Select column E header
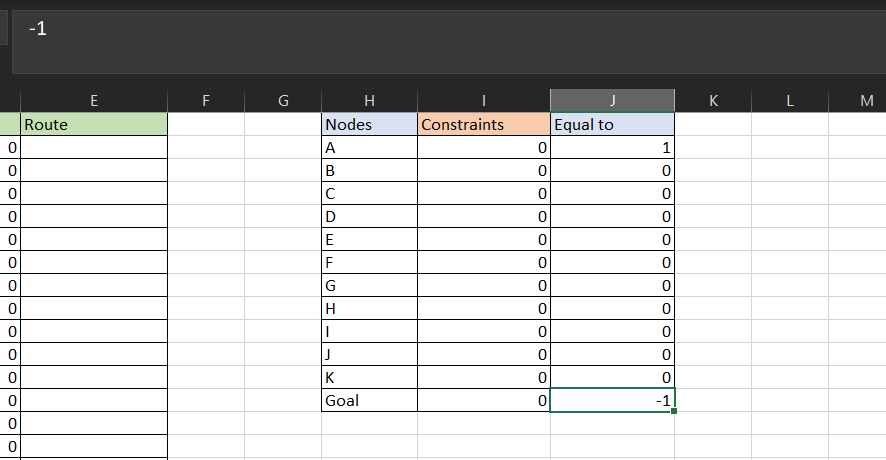 click(x=93, y=100)
